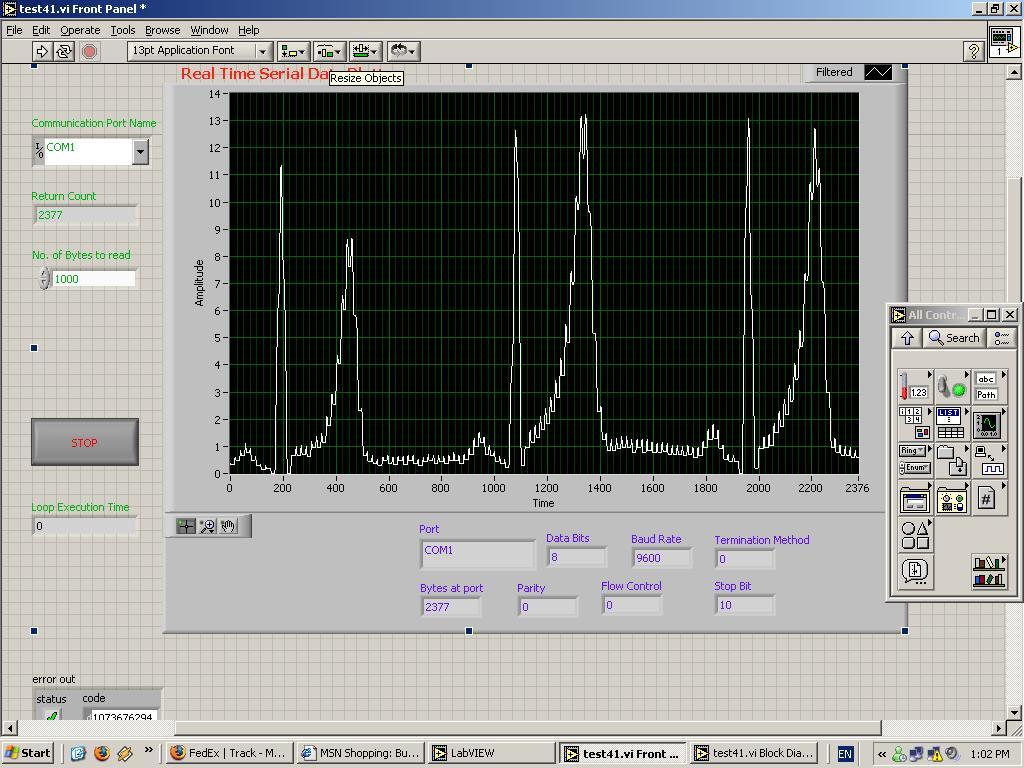Enable the graph panning hand tool
The height and width of the screenshot is (768, 1024).
point(228,526)
